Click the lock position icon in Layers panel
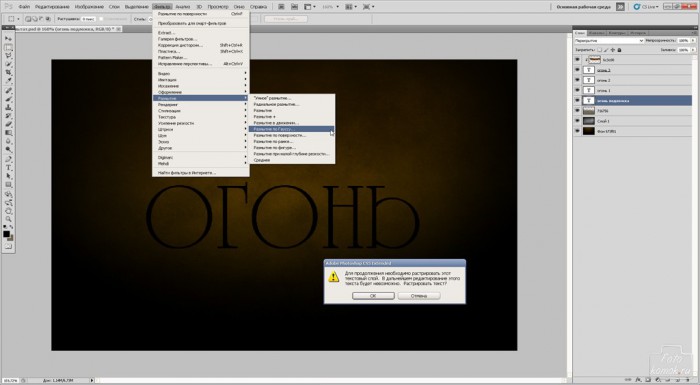Image resolution: width=700 pixels, height=385 pixels. click(612, 50)
